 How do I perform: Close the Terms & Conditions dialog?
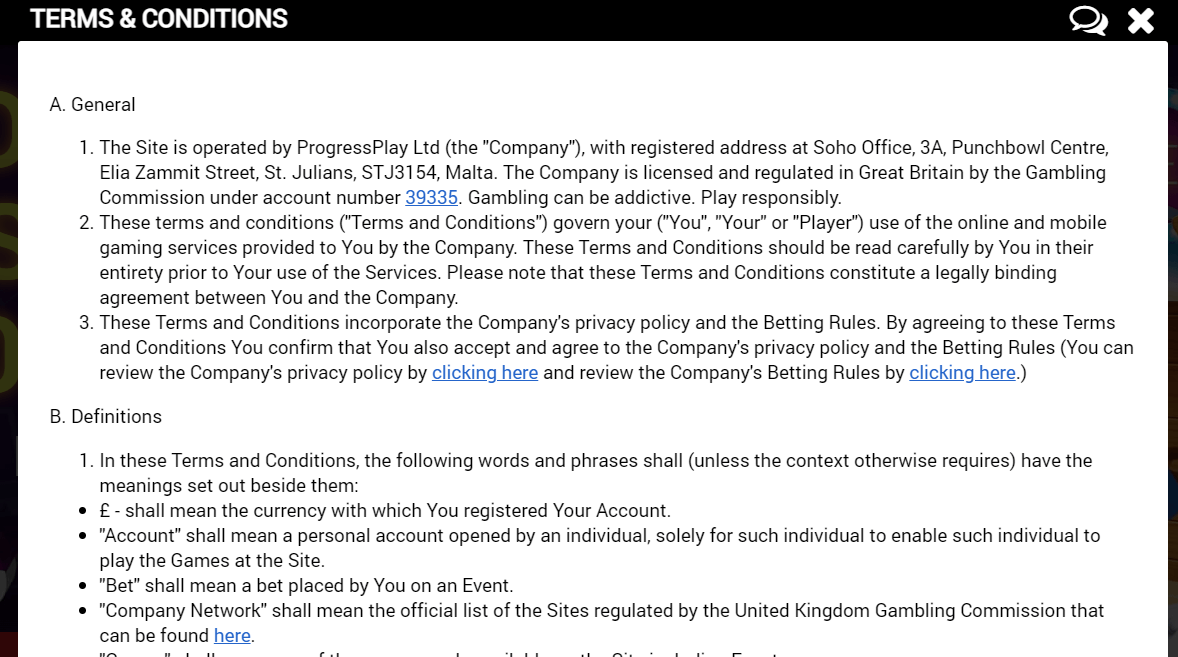pyautogui.click(x=1141, y=20)
